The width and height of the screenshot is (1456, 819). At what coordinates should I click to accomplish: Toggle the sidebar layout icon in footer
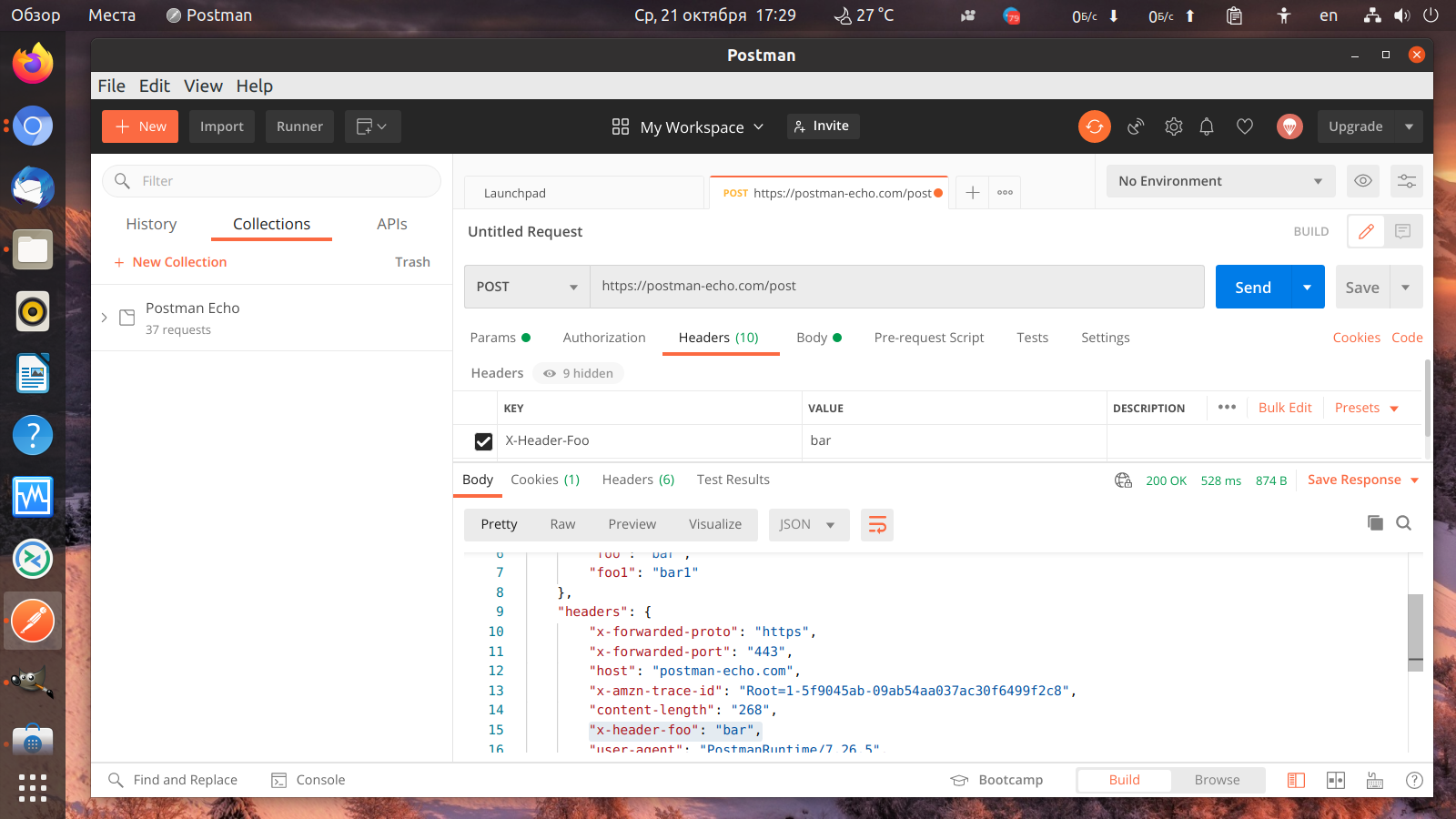tap(1296, 780)
